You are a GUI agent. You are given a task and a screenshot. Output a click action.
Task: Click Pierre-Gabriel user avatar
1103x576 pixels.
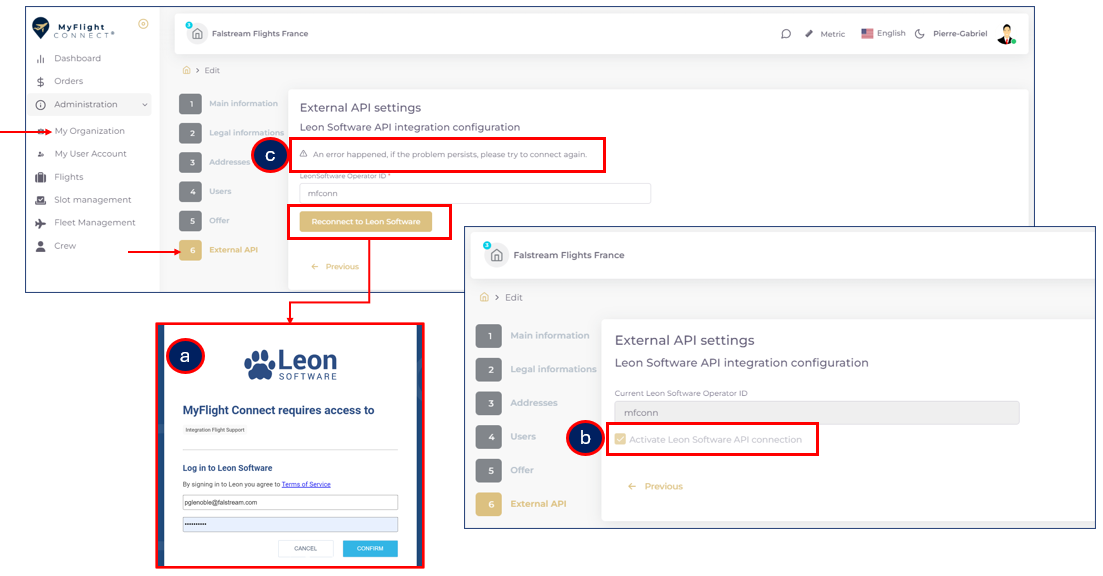click(1005, 34)
